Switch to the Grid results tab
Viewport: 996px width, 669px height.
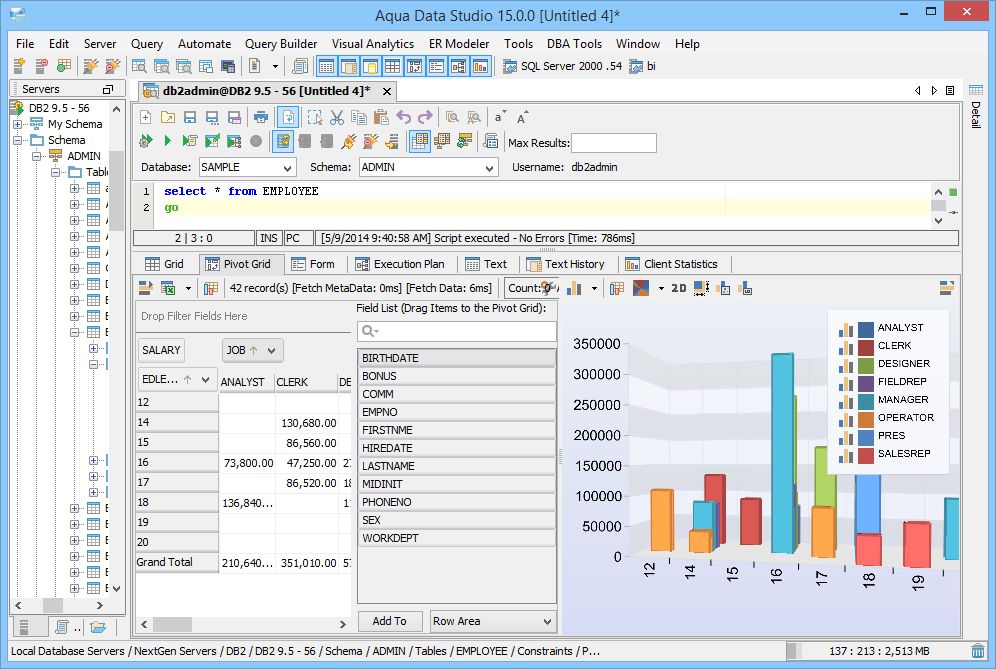165,264
